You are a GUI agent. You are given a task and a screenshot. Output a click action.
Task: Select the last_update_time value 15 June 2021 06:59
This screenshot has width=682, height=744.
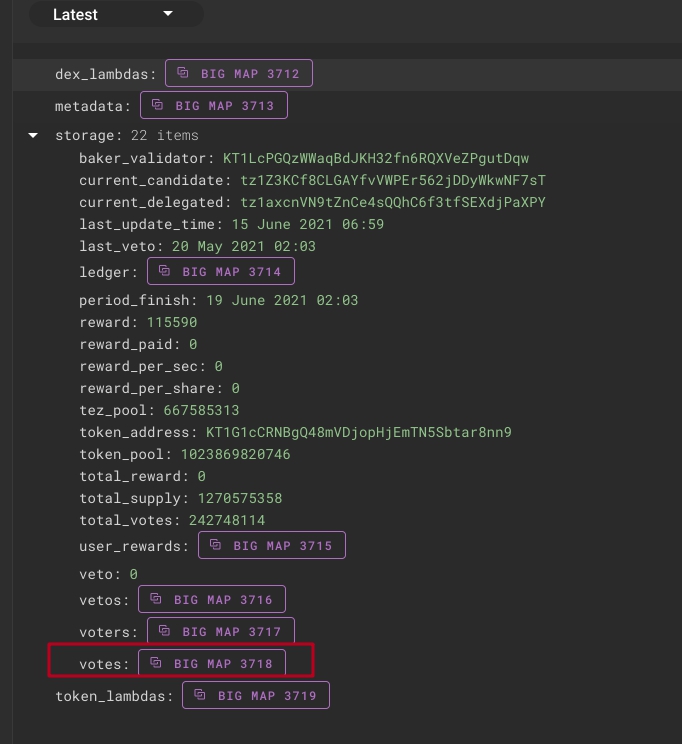pyautogui.click(x=308, y=224)
